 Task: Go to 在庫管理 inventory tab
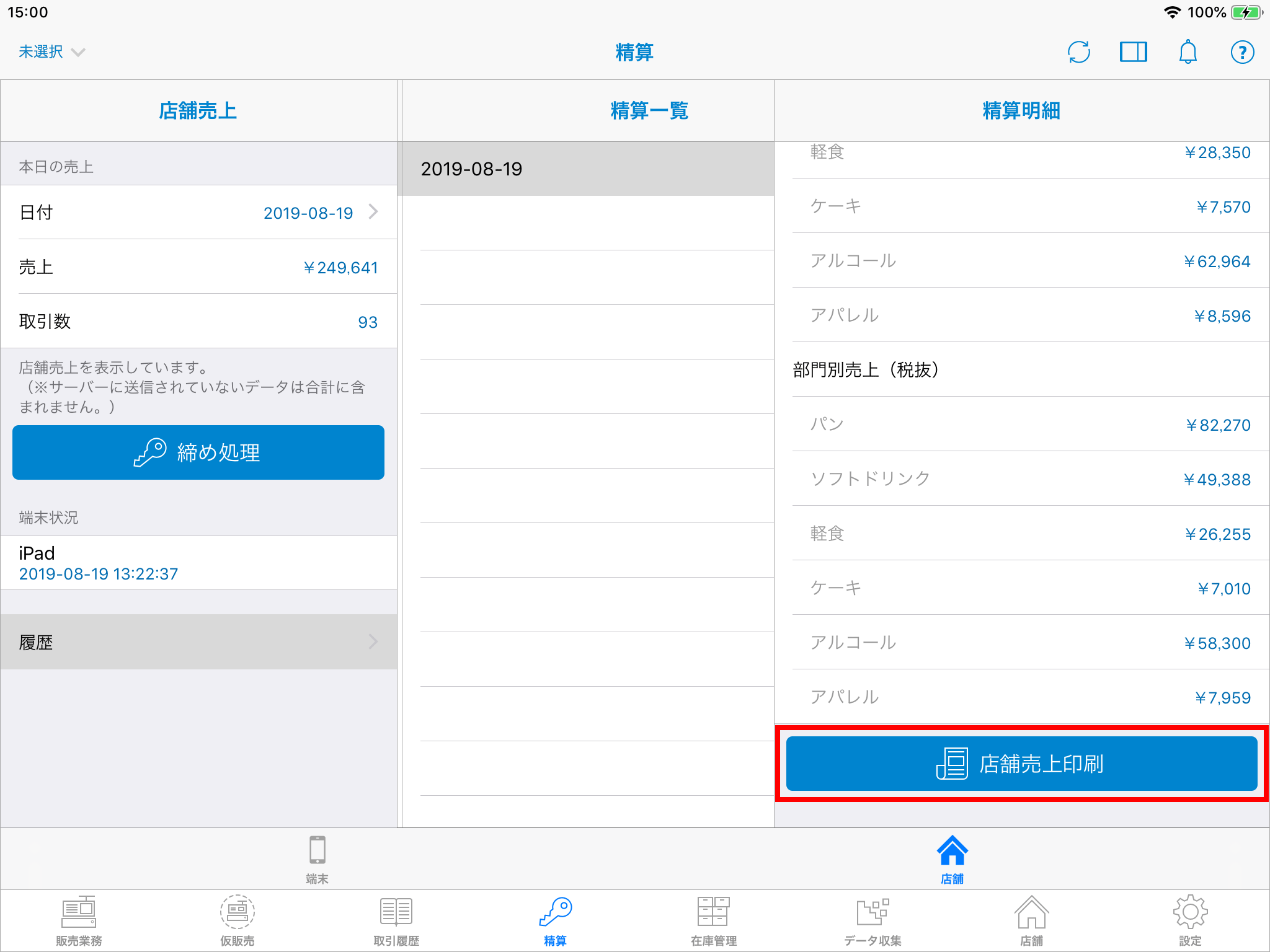click(714, 920)
